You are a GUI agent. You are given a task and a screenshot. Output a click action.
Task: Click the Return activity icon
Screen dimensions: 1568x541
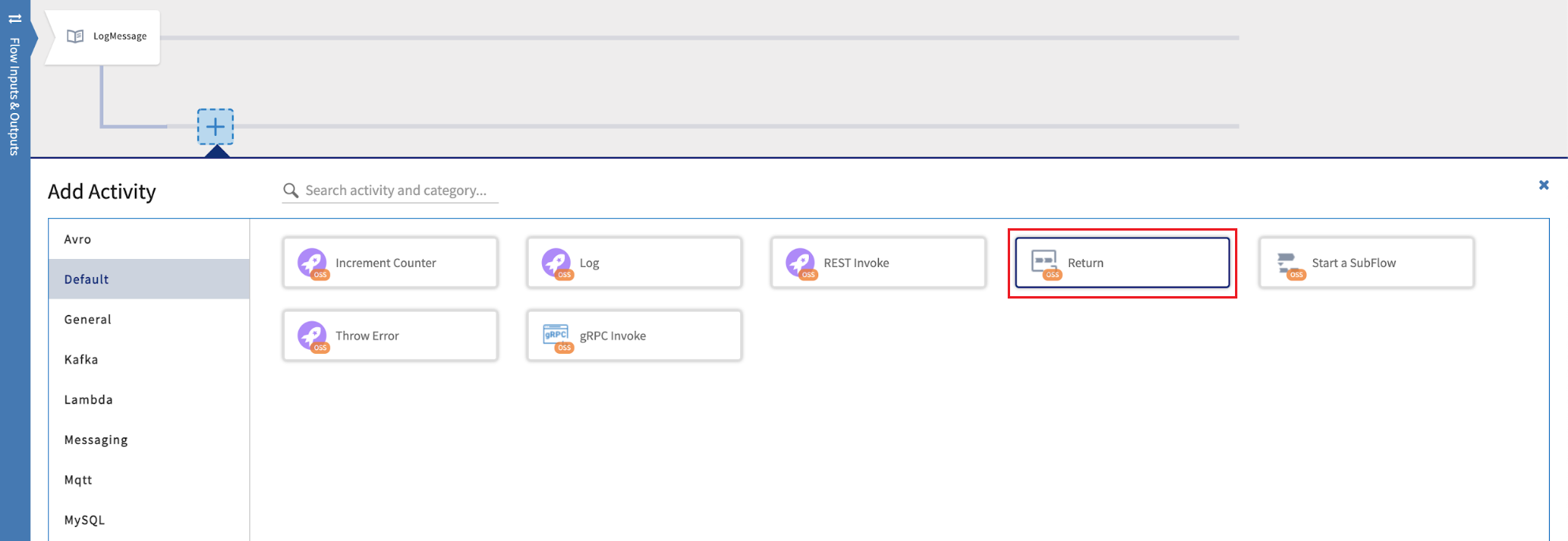click(x=1045, y=262)
